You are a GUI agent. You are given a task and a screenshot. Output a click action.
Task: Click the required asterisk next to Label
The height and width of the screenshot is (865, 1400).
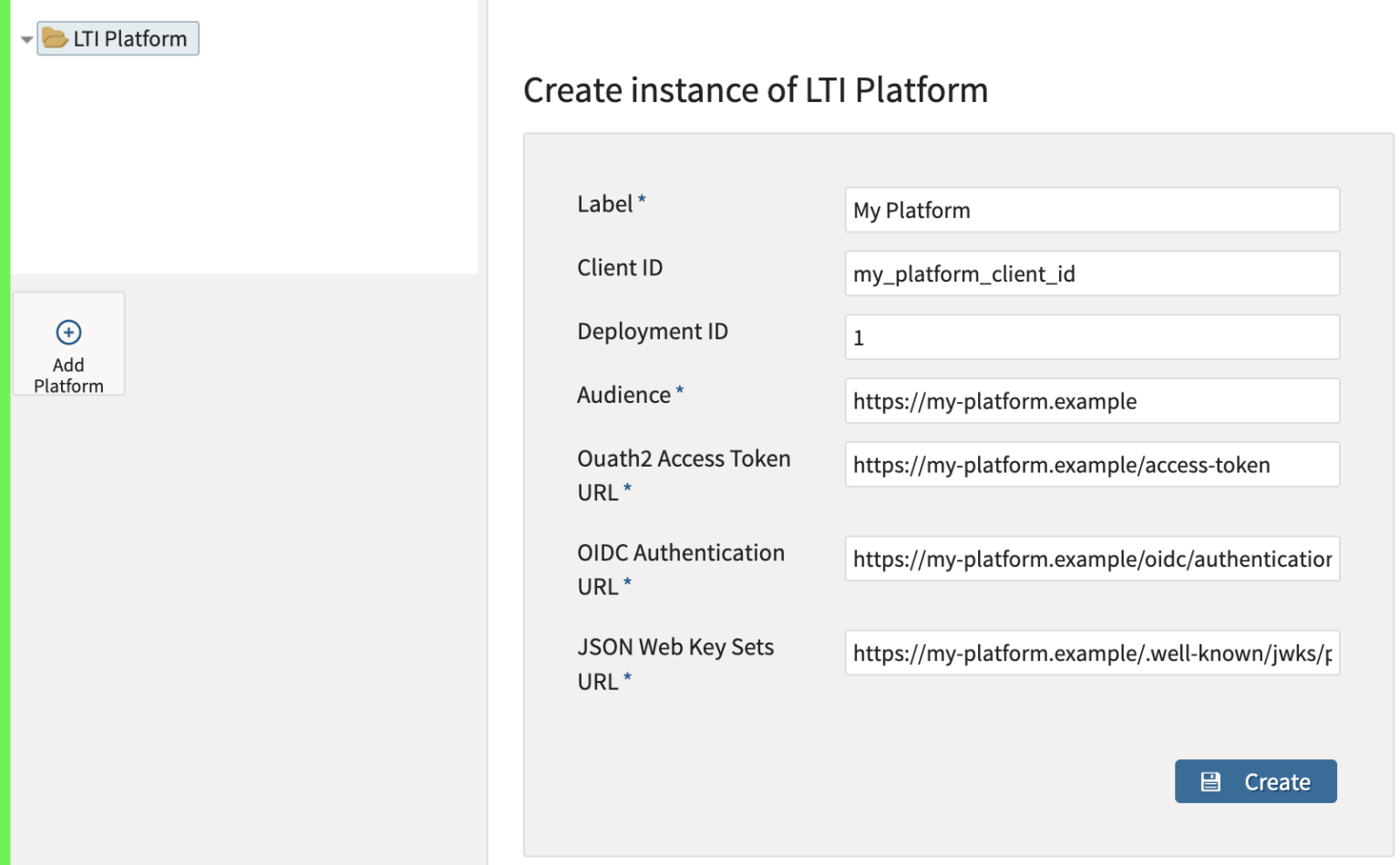tap(641, 198)
